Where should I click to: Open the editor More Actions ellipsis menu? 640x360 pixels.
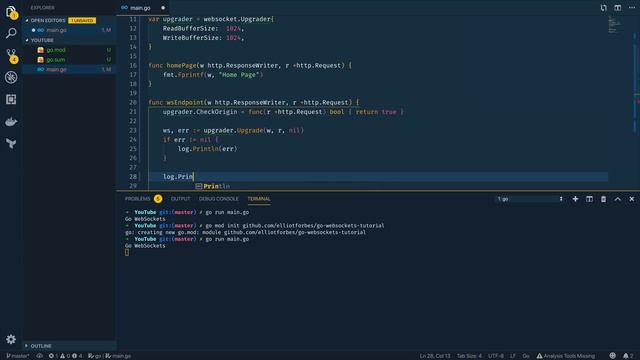click(x=631, y=8)
